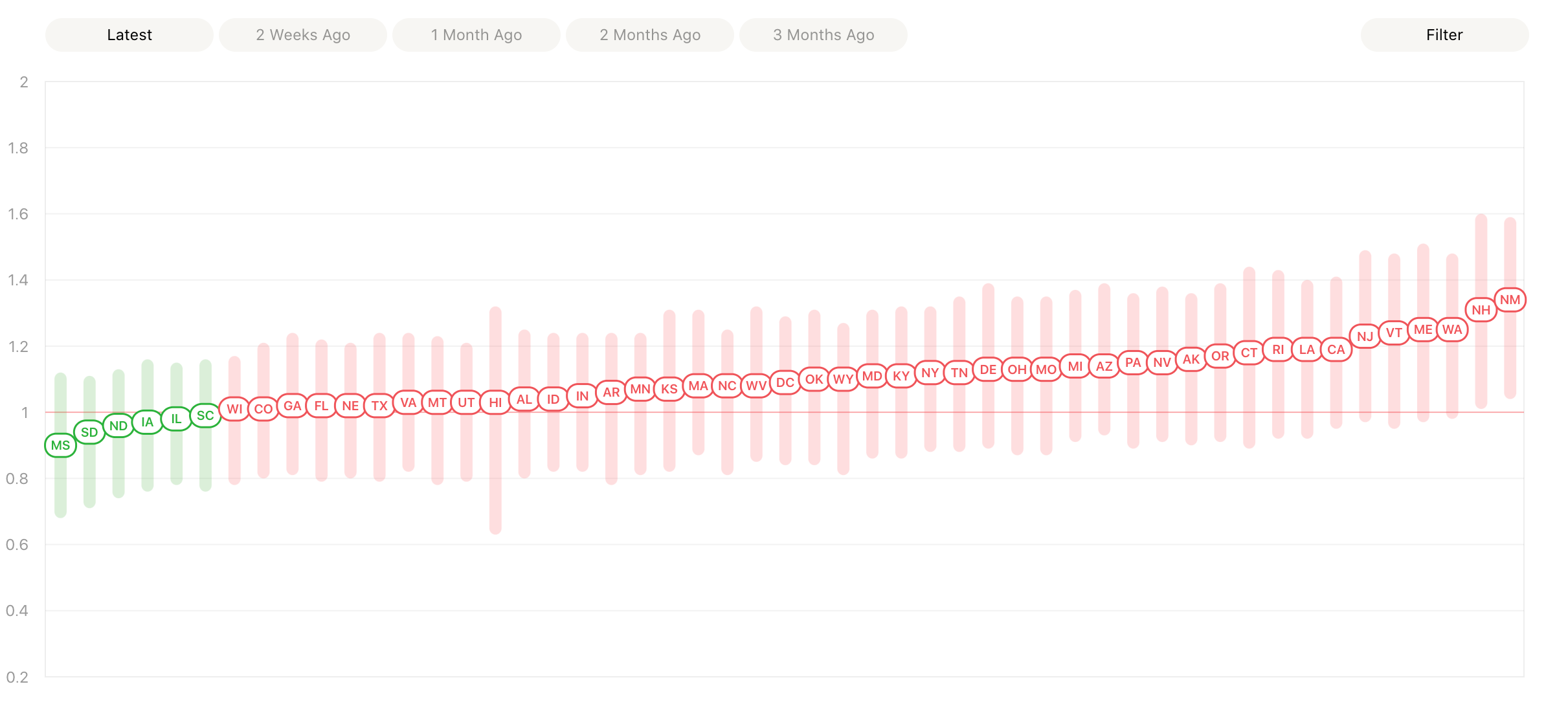Viewport: 1568px width, 704px height.
Task: Click the green SC state marker
Action: pos(205,415)
